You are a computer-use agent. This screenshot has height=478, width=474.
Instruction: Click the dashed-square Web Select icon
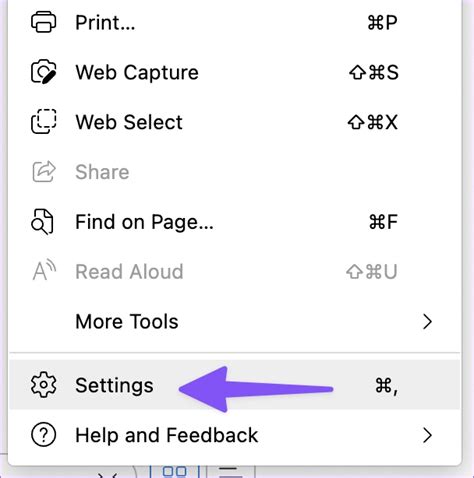(44, 121)
